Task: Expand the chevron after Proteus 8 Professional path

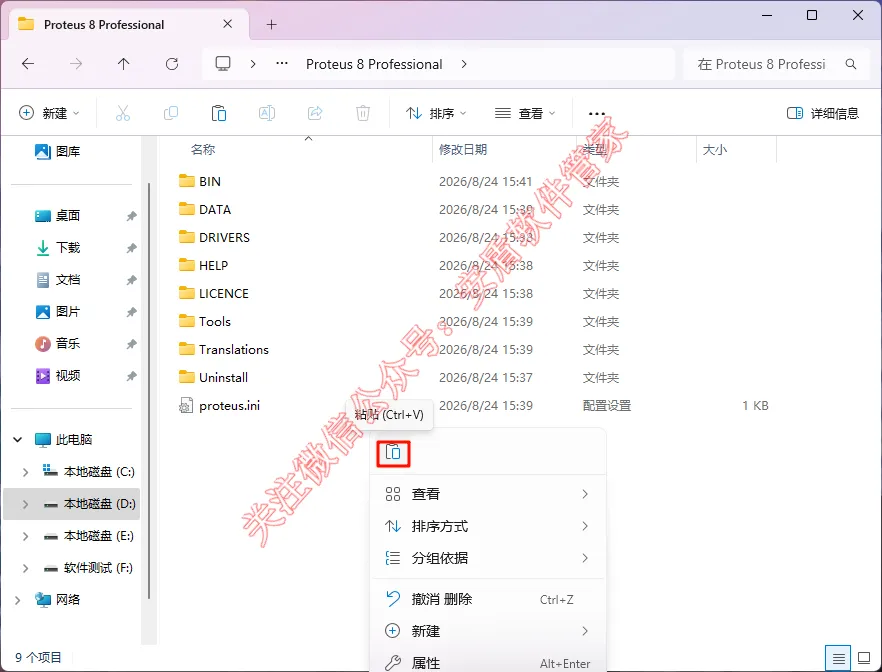Action: (x=464, y=64)
